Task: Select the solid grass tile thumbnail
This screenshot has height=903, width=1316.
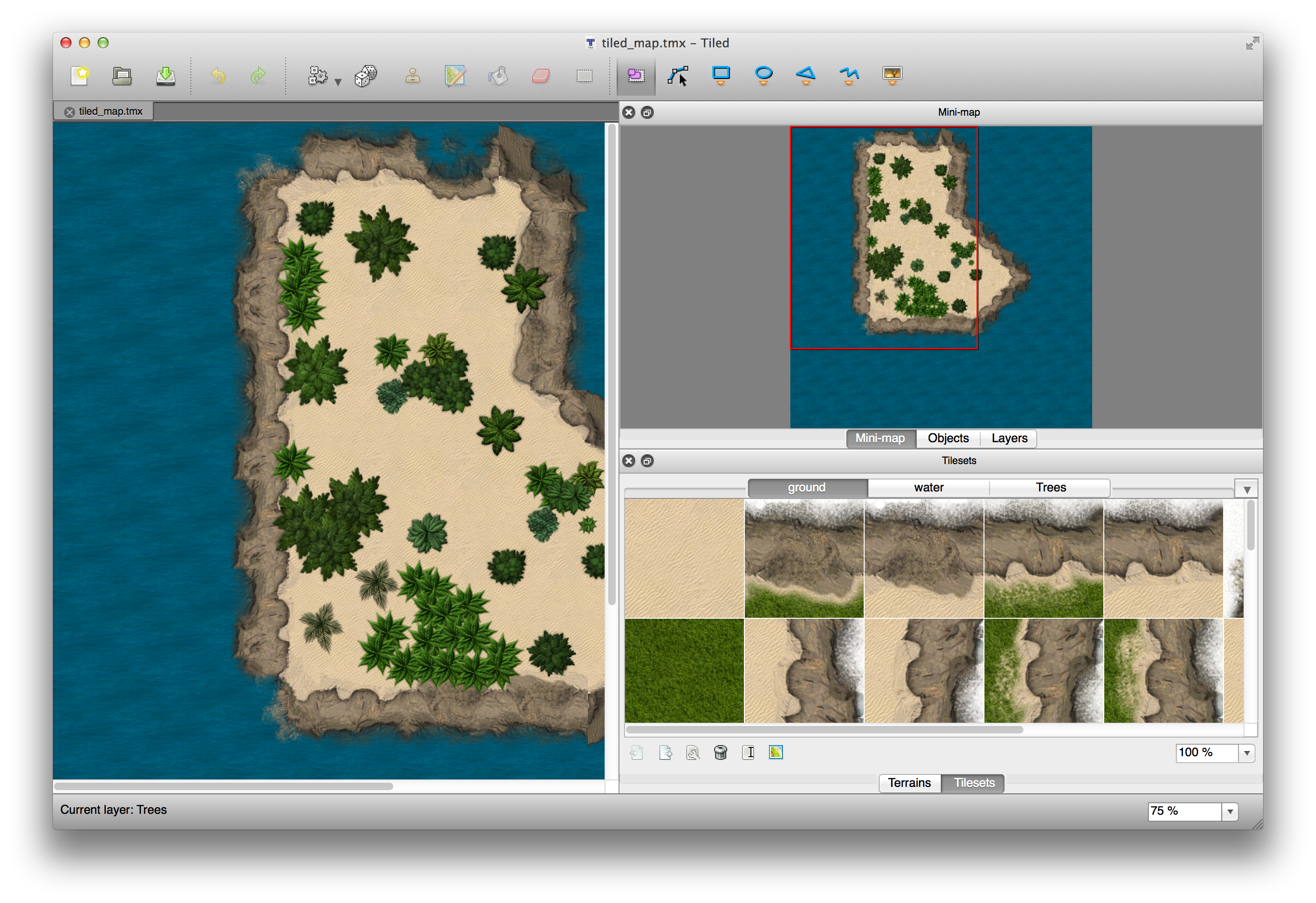Action: 684,670
